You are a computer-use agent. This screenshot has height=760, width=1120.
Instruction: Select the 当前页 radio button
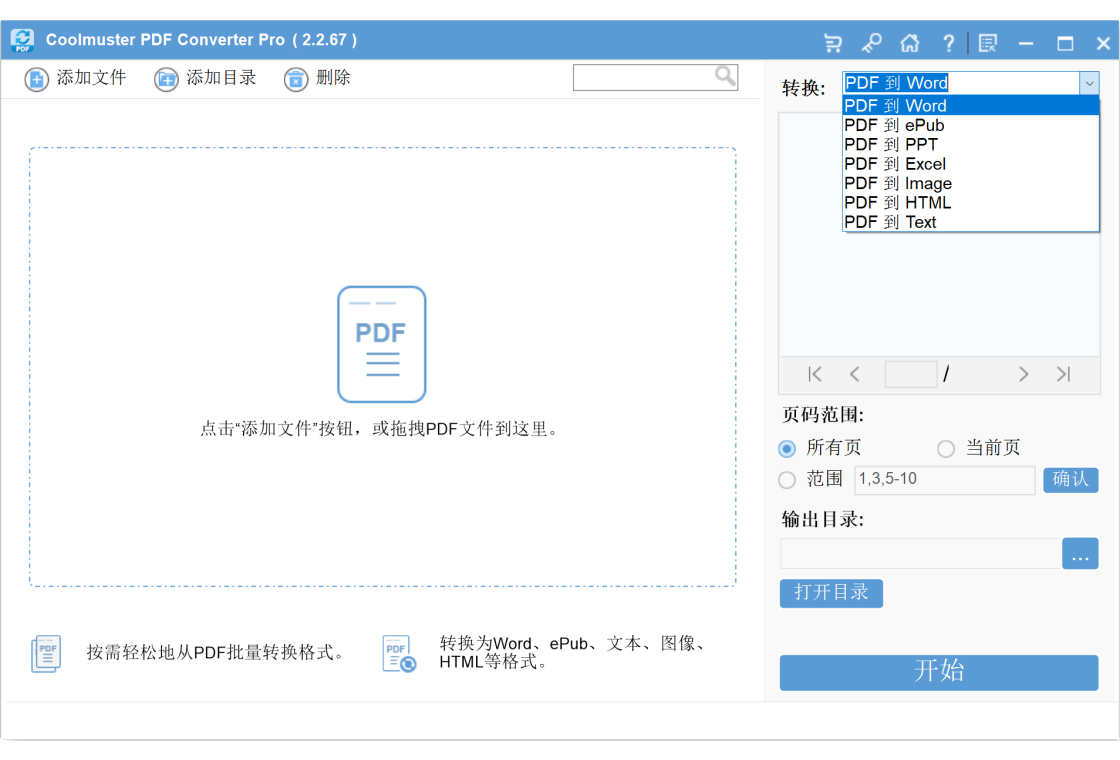946,449
